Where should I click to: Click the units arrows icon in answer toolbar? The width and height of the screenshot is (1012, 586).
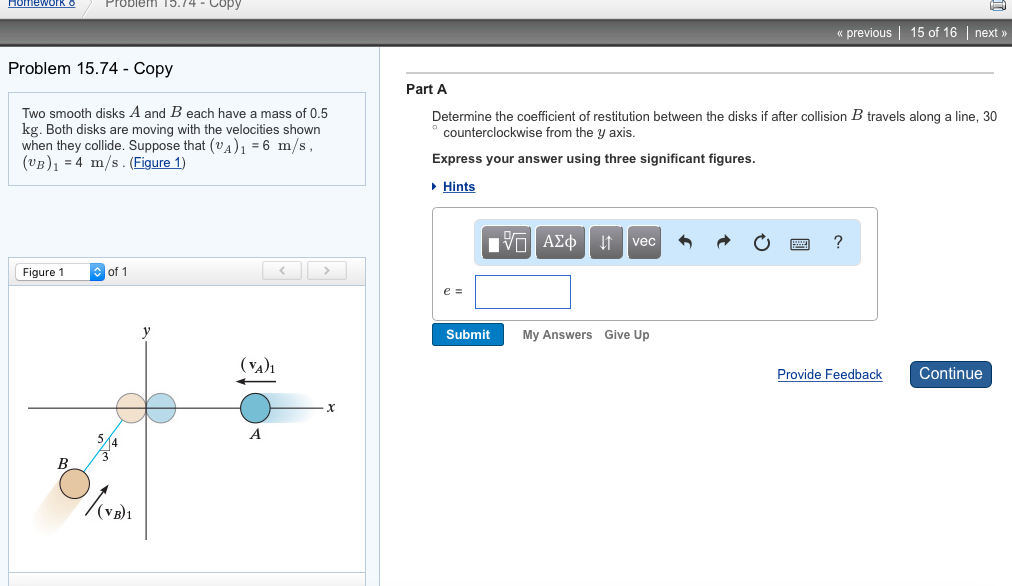[x=606, y=242]
